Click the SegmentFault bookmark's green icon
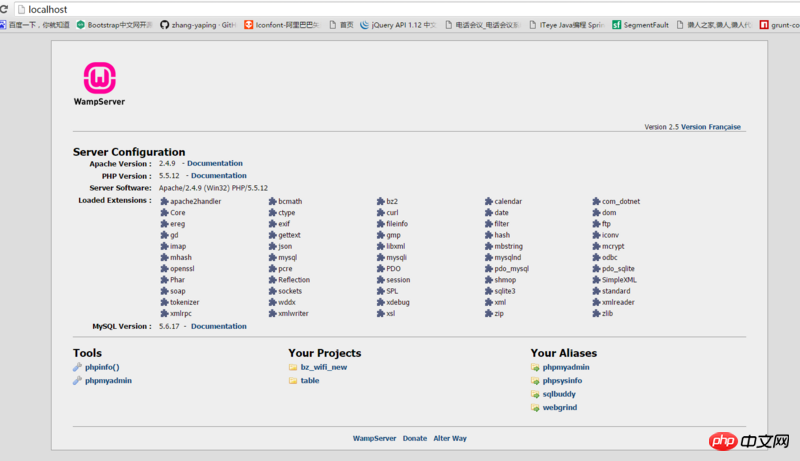 (617, 24)
